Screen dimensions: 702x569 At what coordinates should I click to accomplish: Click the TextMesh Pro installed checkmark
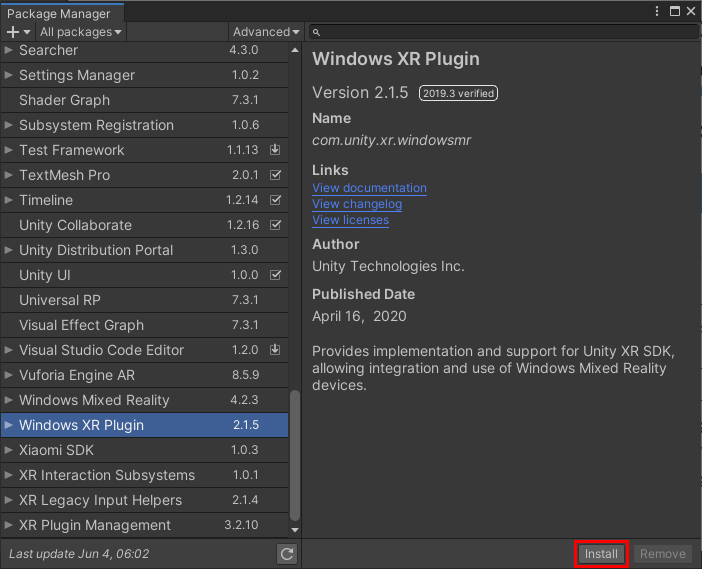[x=276, y=175]
